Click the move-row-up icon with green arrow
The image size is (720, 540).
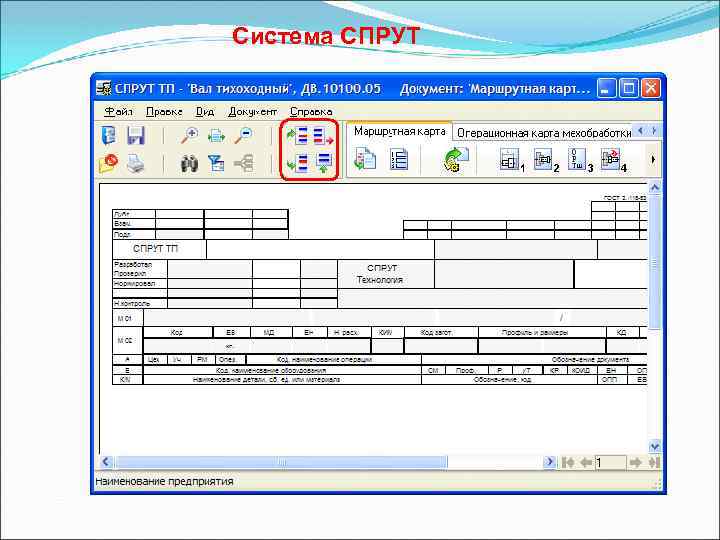297,136
